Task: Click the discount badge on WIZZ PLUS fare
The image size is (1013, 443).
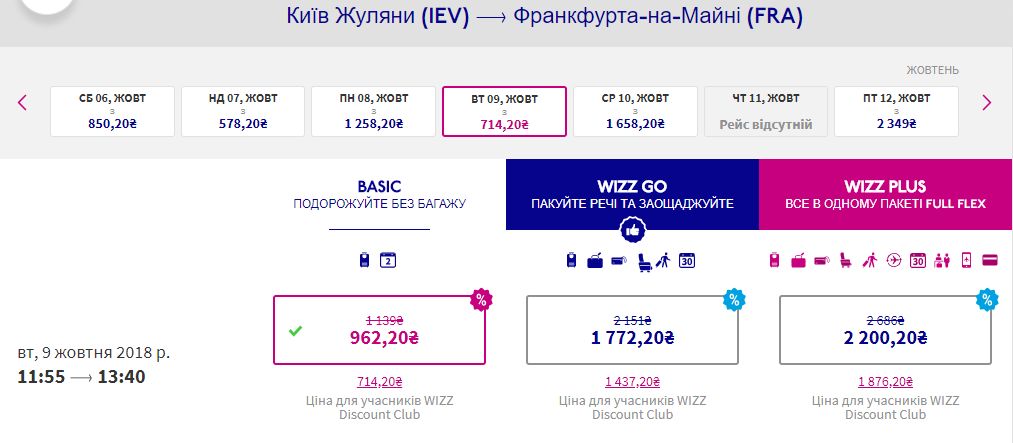Action: (987, 298)
